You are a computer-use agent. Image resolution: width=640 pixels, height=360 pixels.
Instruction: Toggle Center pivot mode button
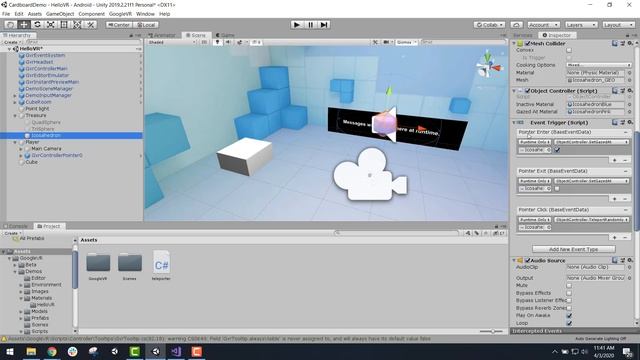coord(119,25)
